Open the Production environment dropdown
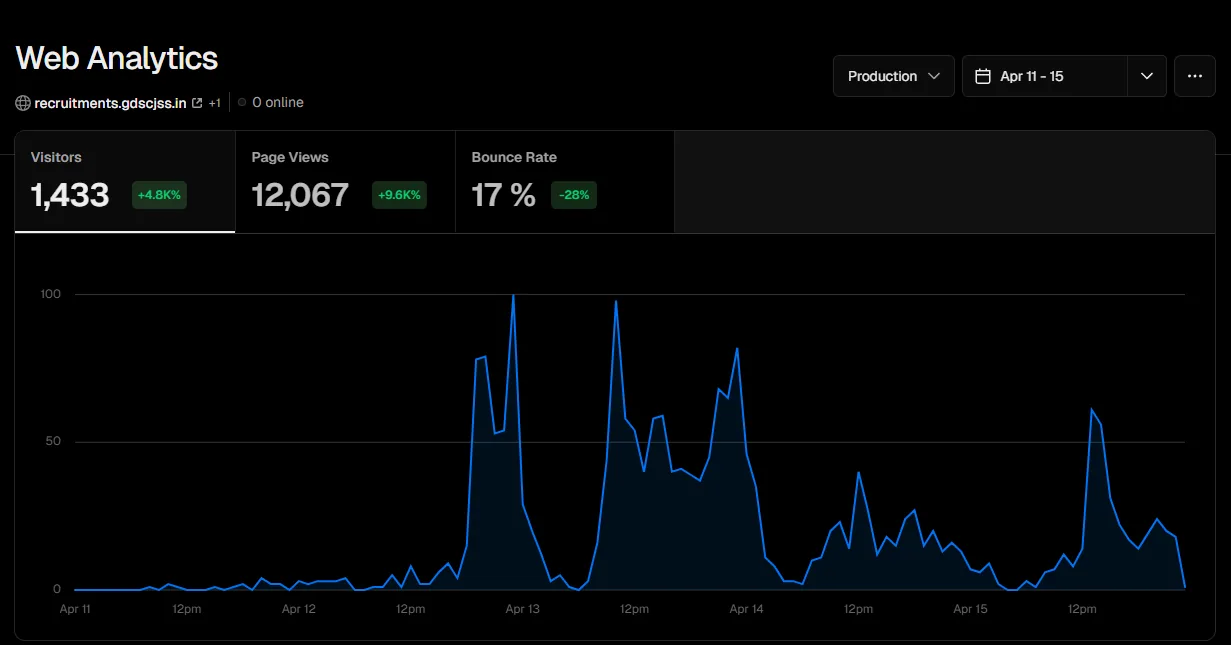 click(894, 76)
